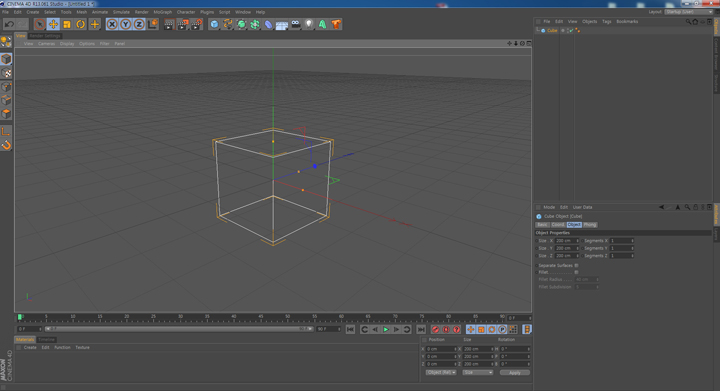Select the Live Selection tool
The image size is (720, 391).
(x=39, y=24)
